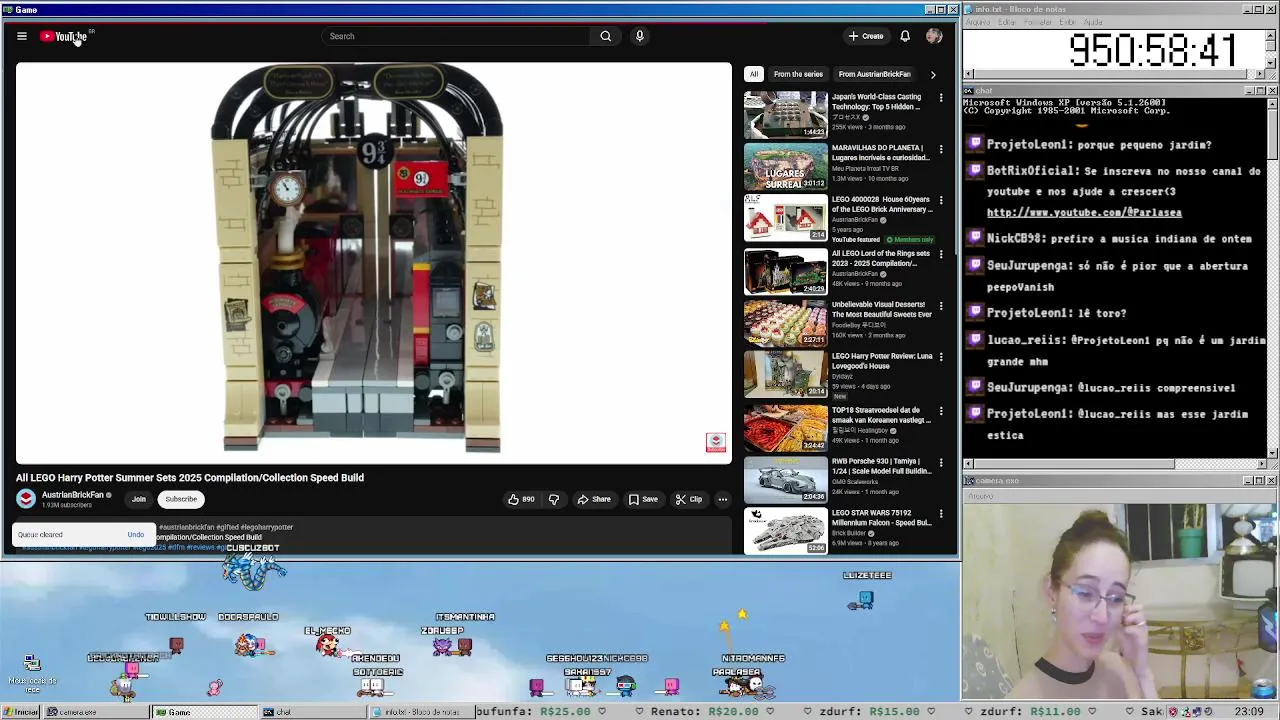
Task: Open options for Maravilhas do Planeta video
Action: [941, 149]
